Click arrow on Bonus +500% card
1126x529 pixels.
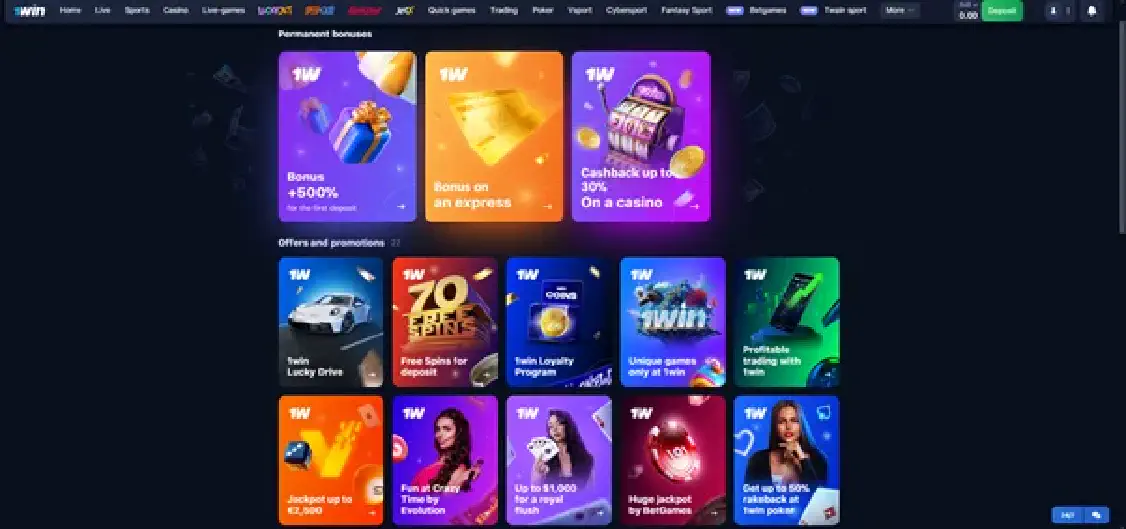(401, 207)
